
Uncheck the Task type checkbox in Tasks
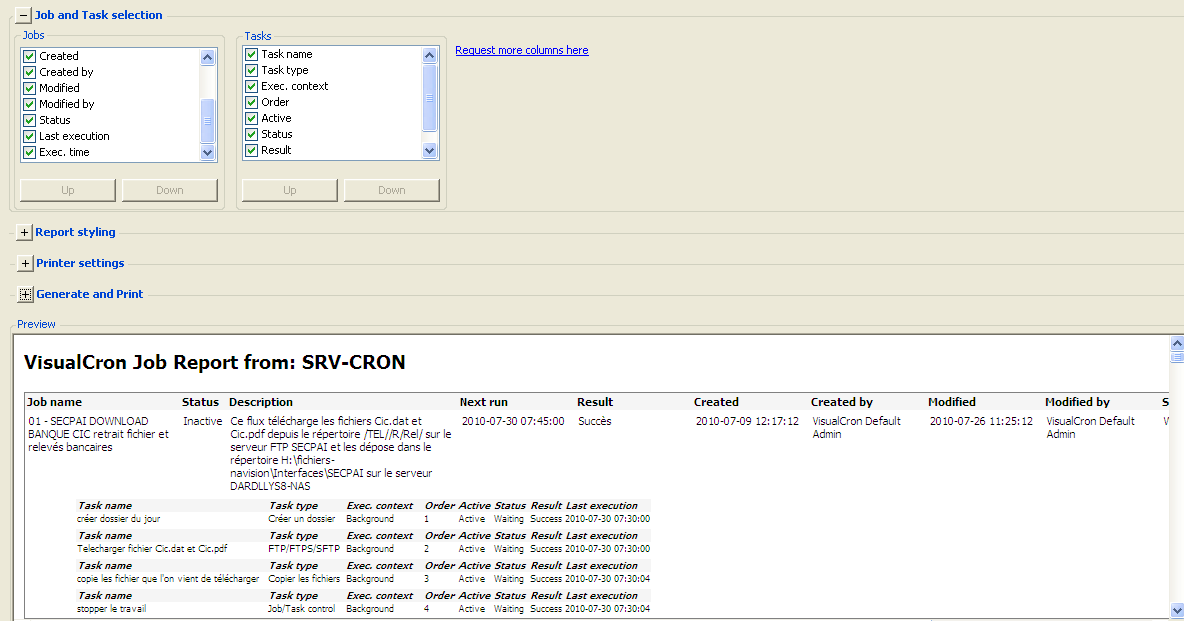coord(252,70)
